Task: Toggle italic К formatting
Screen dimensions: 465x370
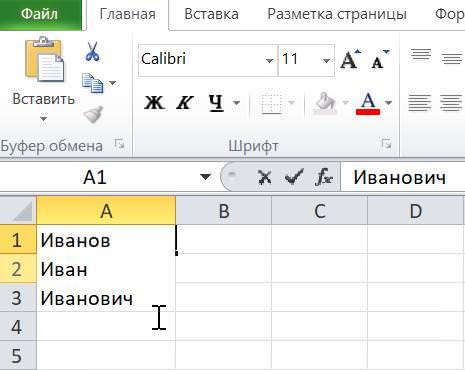Action: pos(184,103)
